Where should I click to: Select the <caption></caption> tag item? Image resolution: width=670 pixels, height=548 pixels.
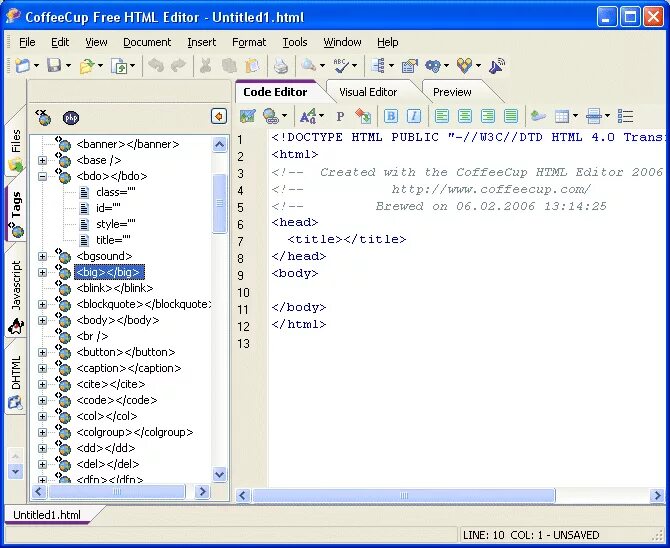(x=129, y=368)
